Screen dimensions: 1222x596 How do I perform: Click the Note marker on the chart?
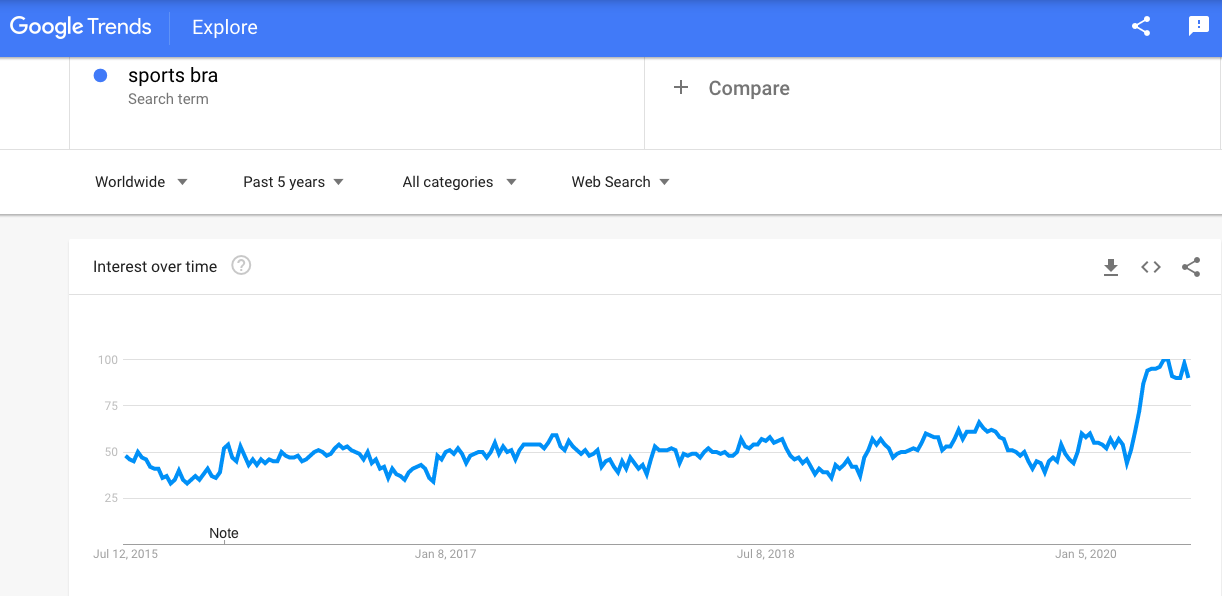(x=224, y=533)
